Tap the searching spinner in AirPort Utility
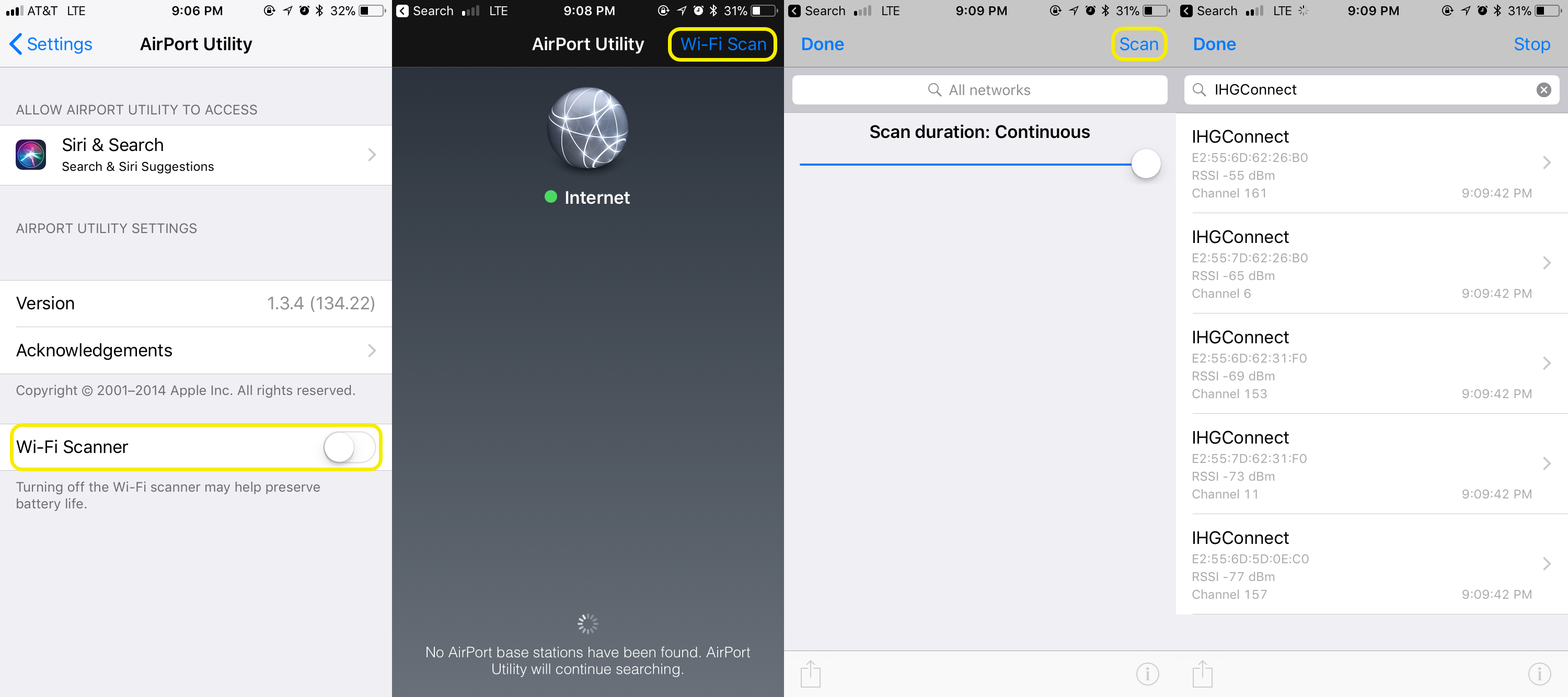Viewport: 1568px width, 697px height. (x=587, y=624)
